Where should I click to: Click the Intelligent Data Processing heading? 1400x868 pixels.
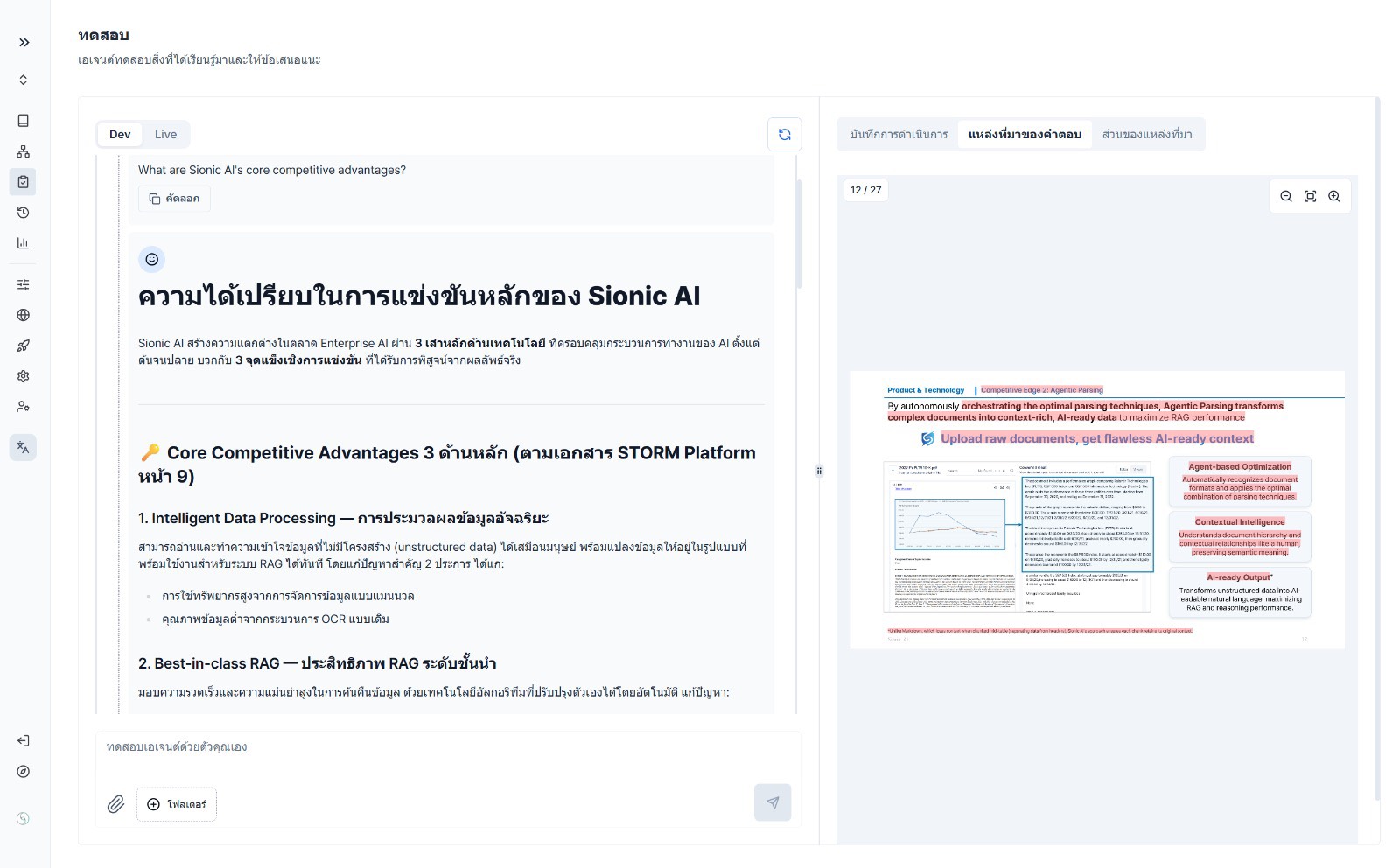343,518
